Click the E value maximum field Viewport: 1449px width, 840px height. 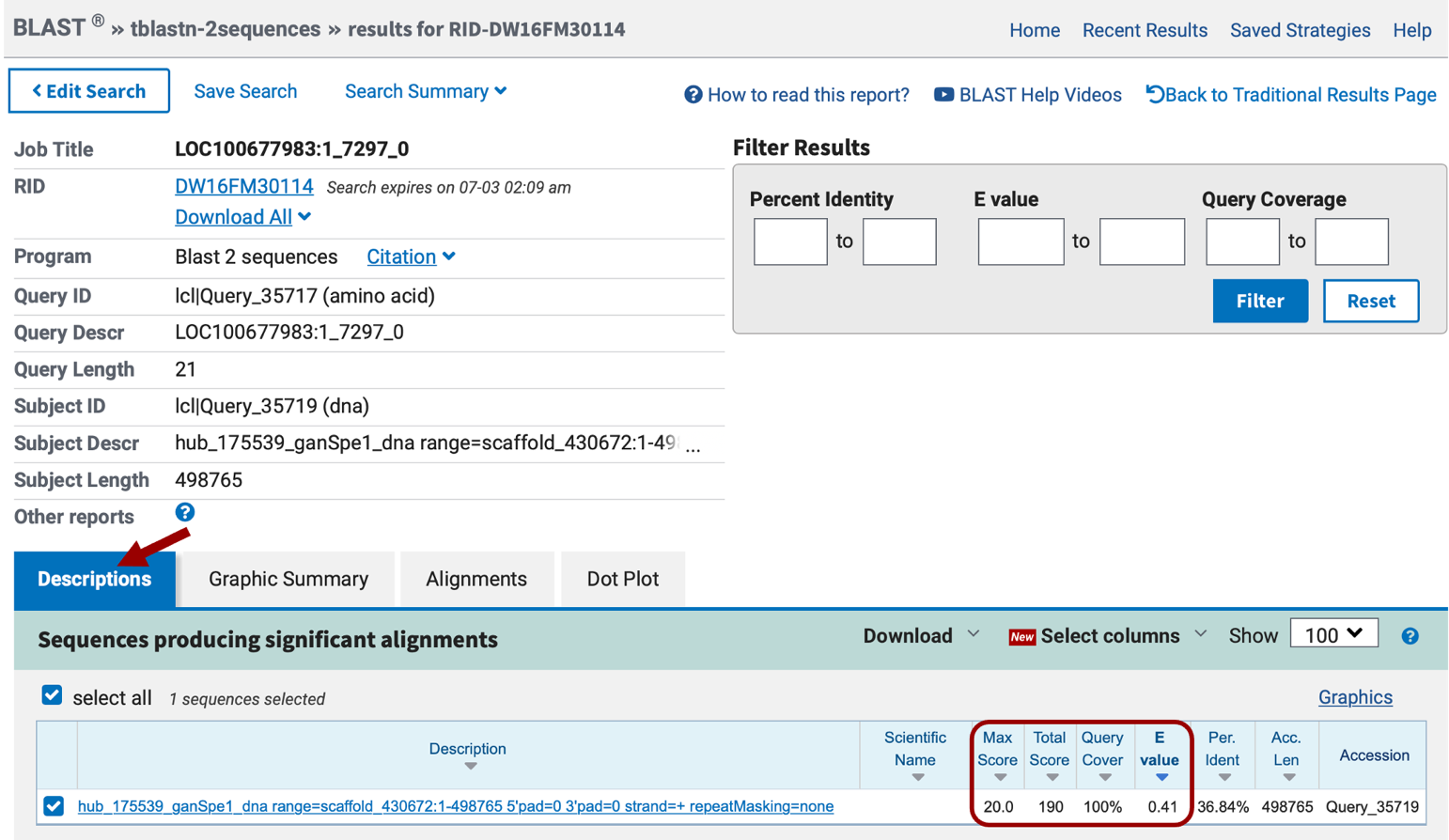tap(1142, 241)
